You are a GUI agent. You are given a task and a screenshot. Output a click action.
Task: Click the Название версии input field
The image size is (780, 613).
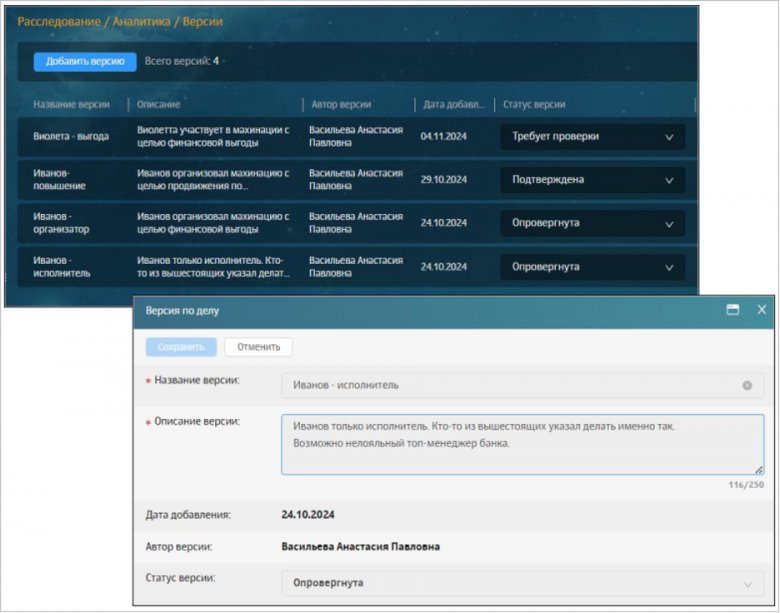coord(510,385)
